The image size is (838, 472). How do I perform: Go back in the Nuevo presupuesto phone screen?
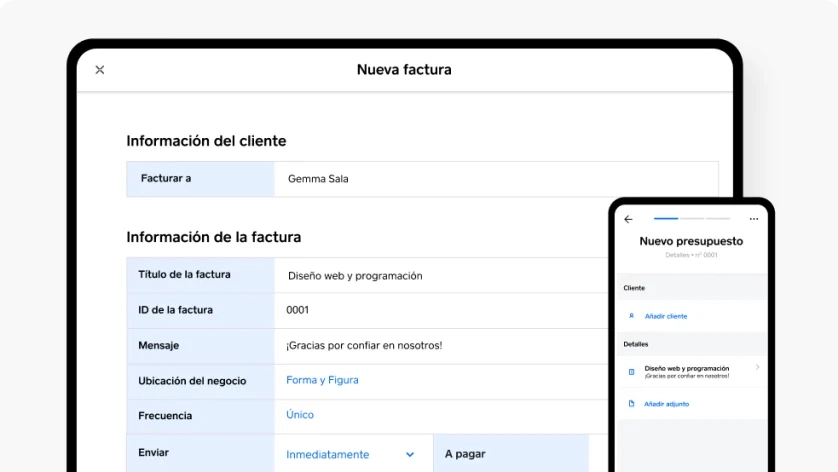[x=628, y=219]
